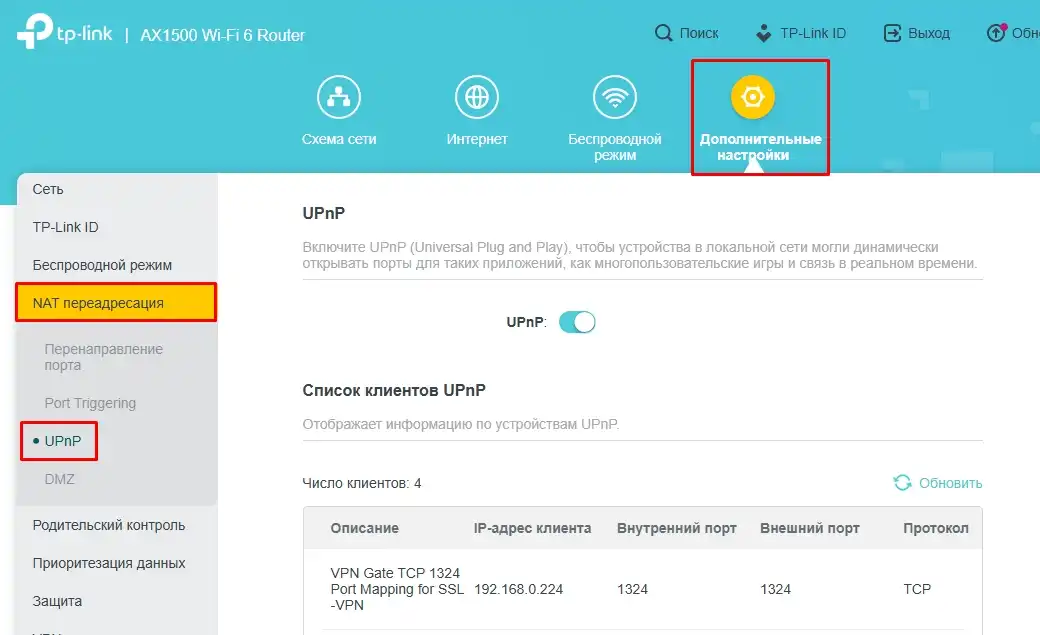The image size is (1040, 635).
Task: Open the TP-Link ID account icon
Action: click(763, 32)
